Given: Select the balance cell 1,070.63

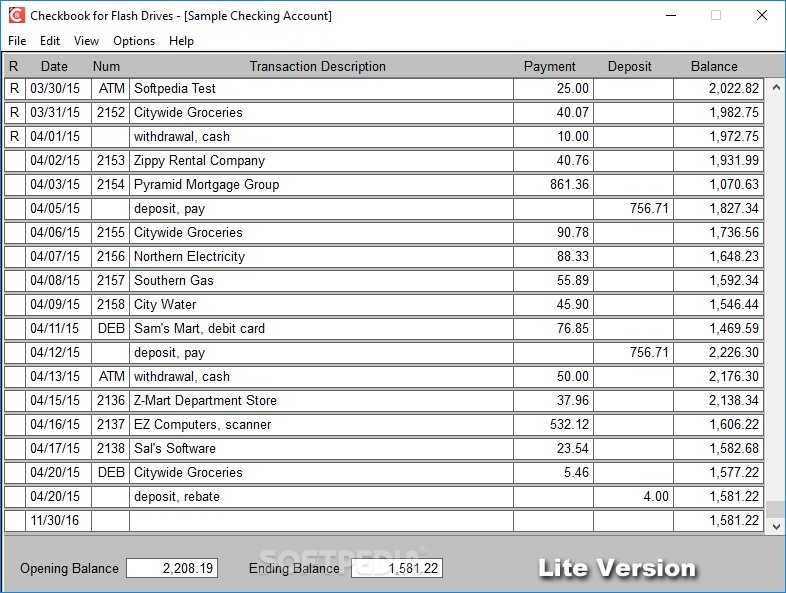Looking at the screenshot, I should (718, 185).
